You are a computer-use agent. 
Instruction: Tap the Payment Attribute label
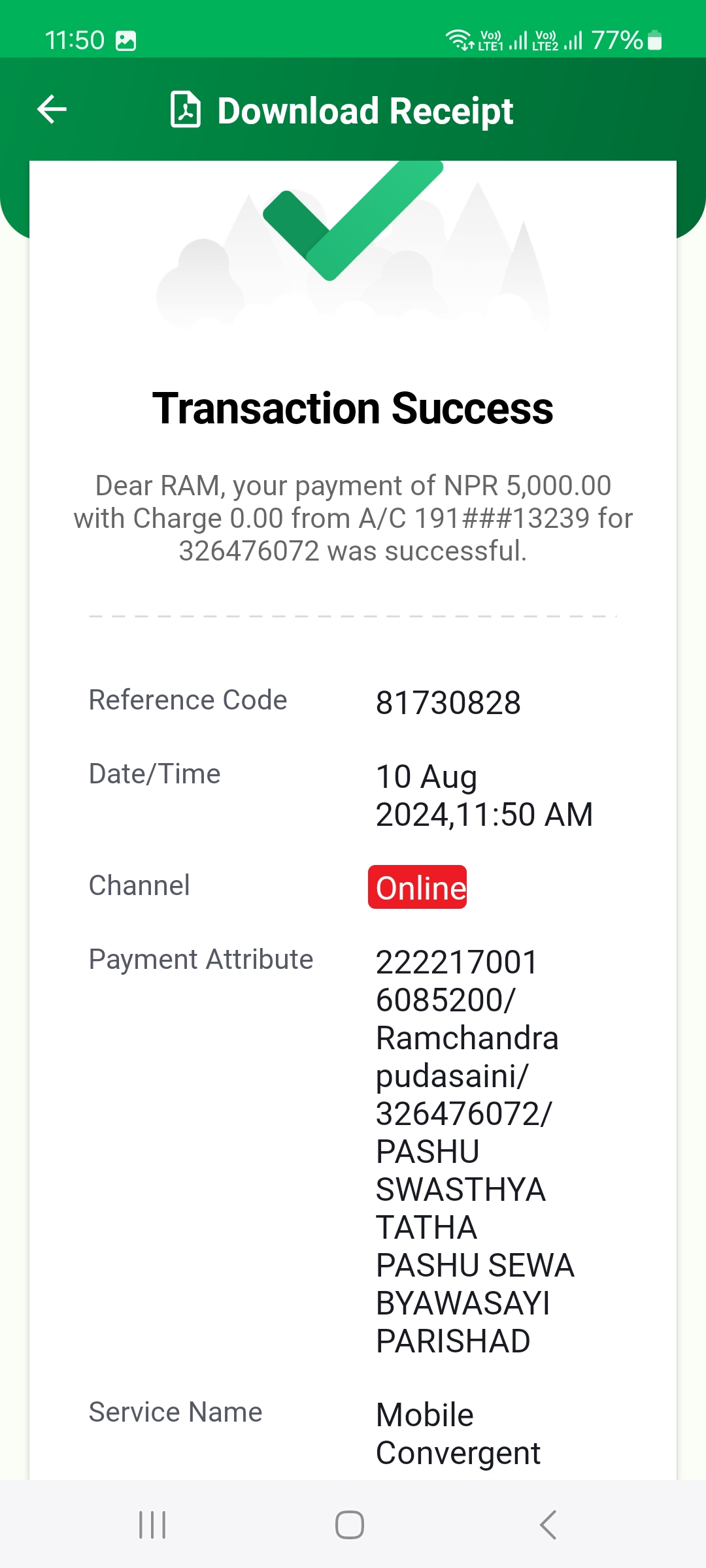tap(201, 960)
